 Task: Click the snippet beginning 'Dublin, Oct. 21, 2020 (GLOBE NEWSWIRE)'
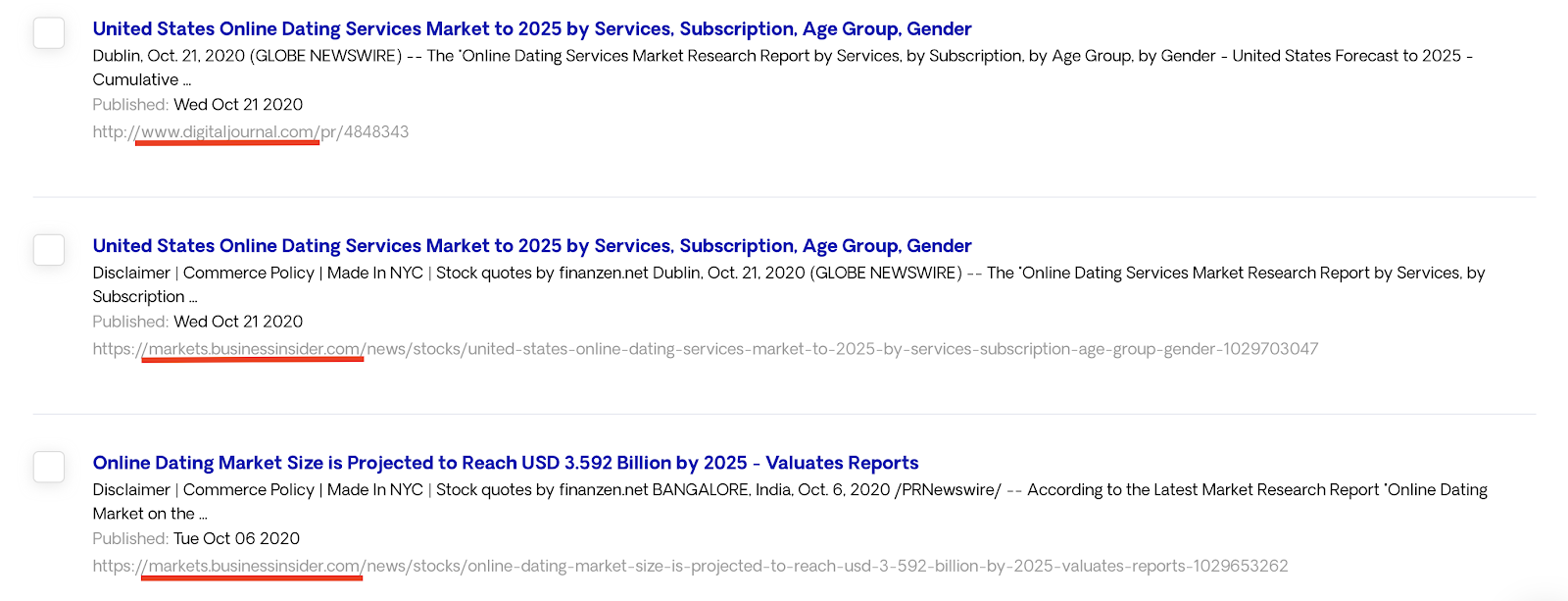click(x=783, y=68)
